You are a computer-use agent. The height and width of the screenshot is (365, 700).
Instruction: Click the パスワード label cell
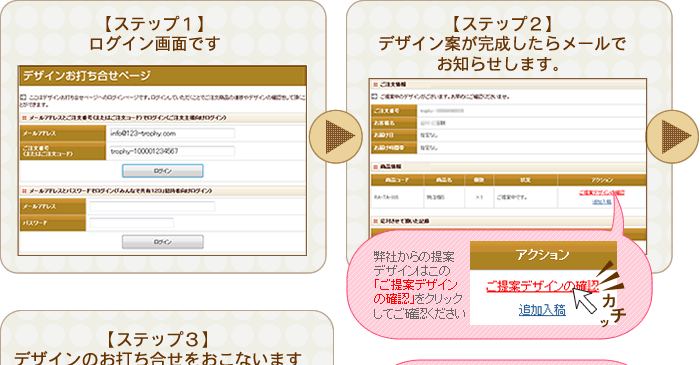(53, 223)
